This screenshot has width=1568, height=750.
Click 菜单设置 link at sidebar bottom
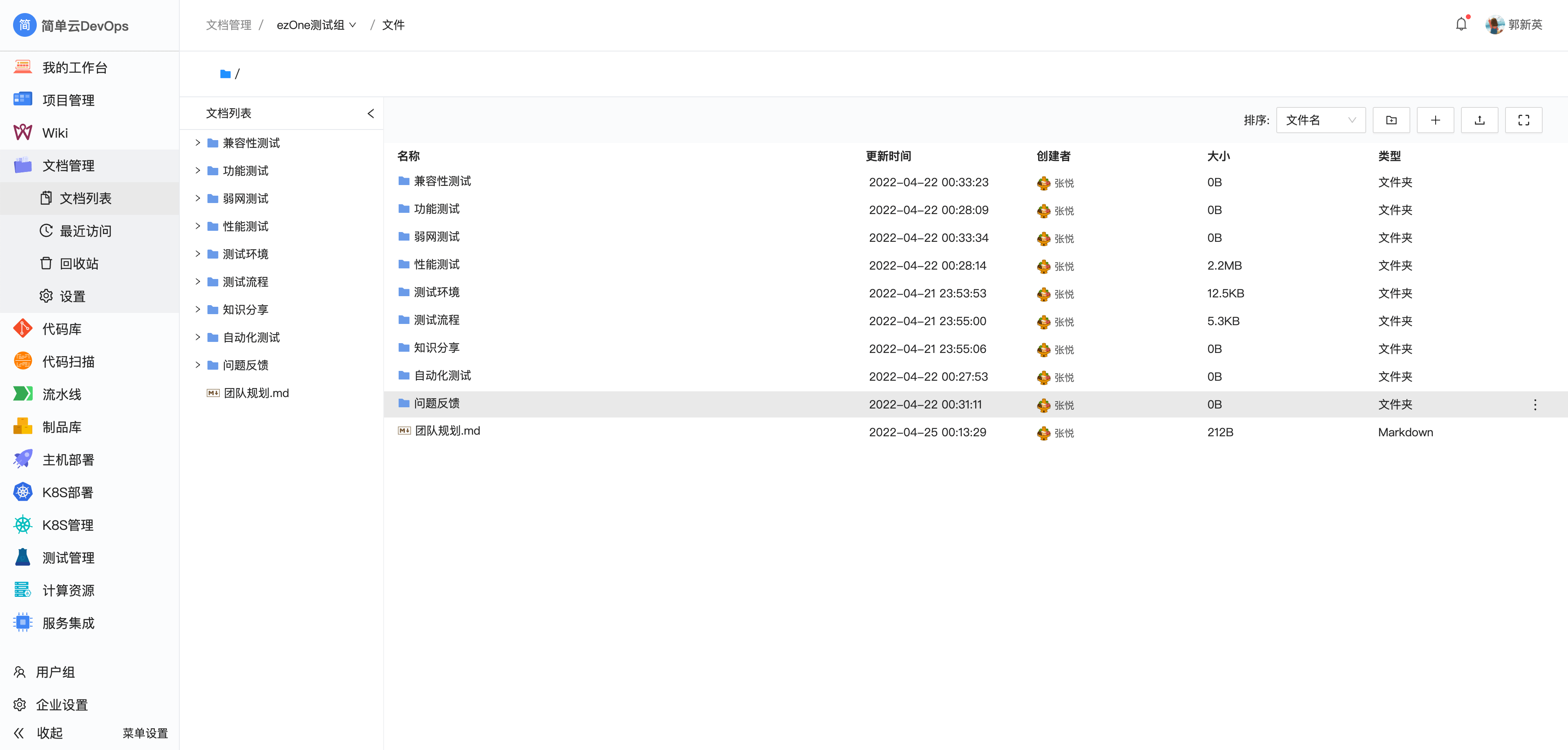click(x=145, y=733)
